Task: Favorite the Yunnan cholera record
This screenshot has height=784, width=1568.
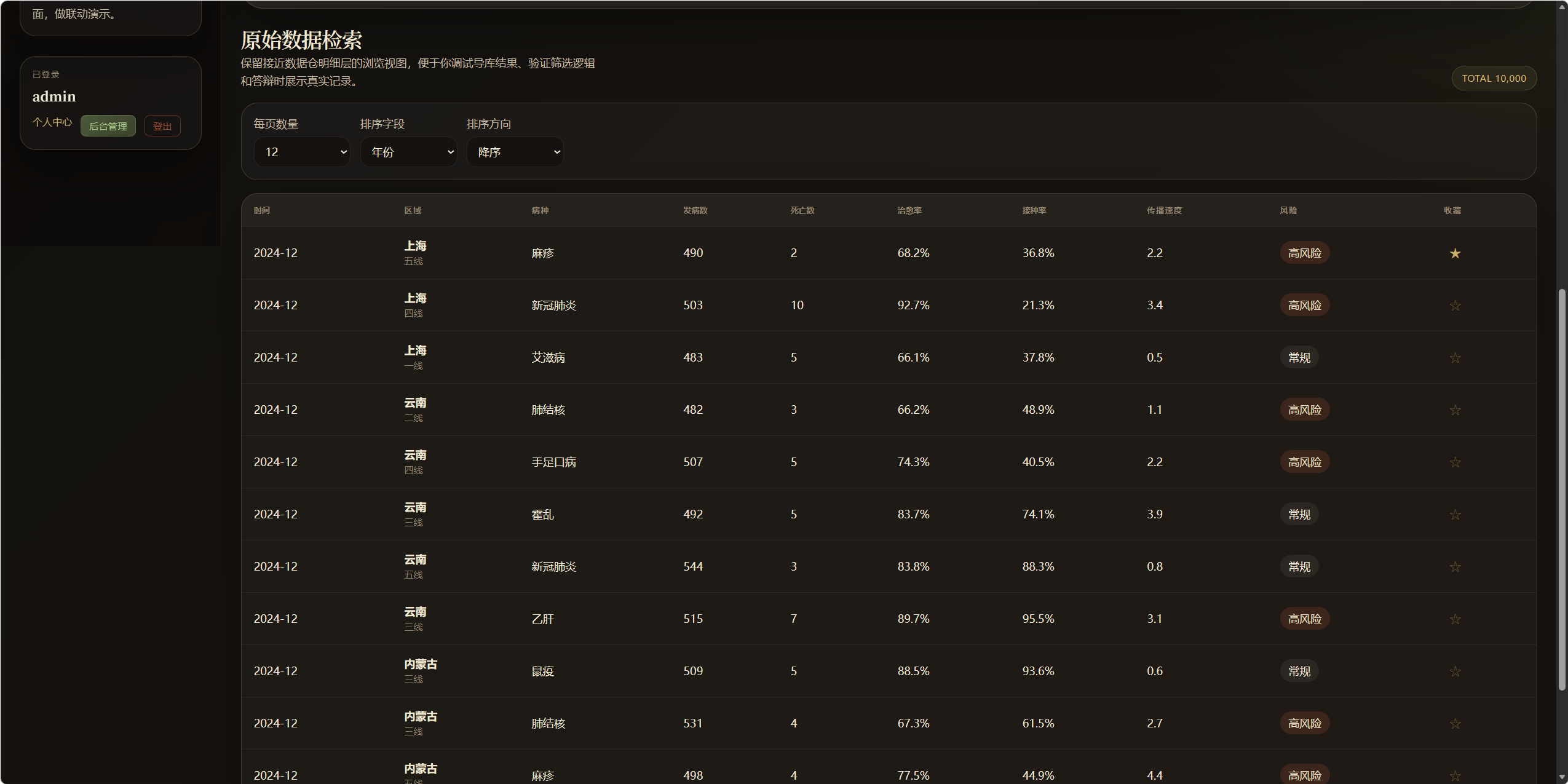Action: click(1454, 515)
